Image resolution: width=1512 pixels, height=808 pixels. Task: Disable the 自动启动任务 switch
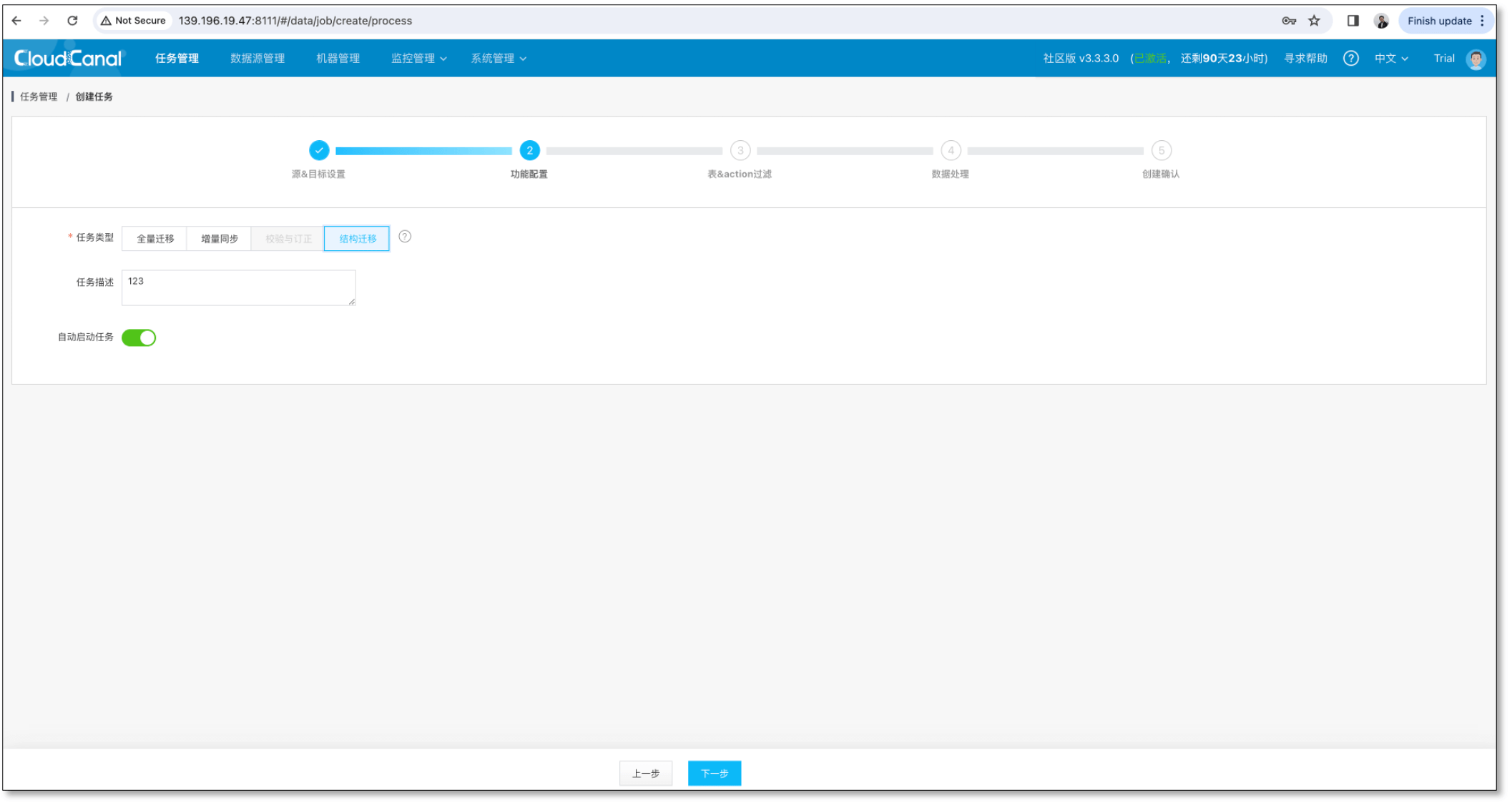tap(139, 337)
